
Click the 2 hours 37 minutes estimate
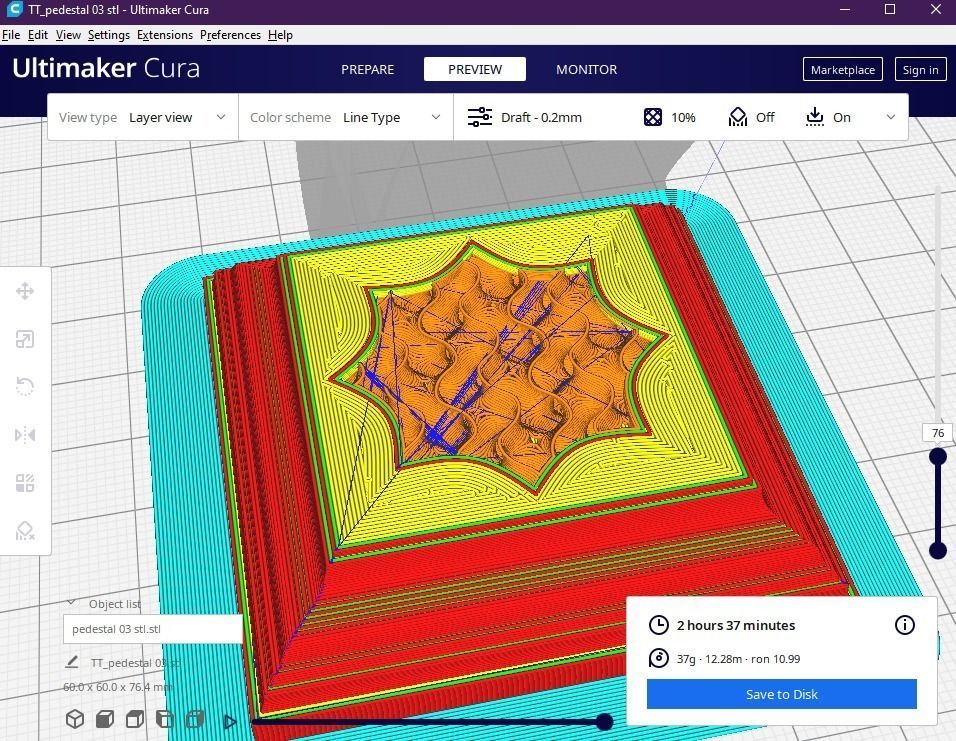pos(736,625)
